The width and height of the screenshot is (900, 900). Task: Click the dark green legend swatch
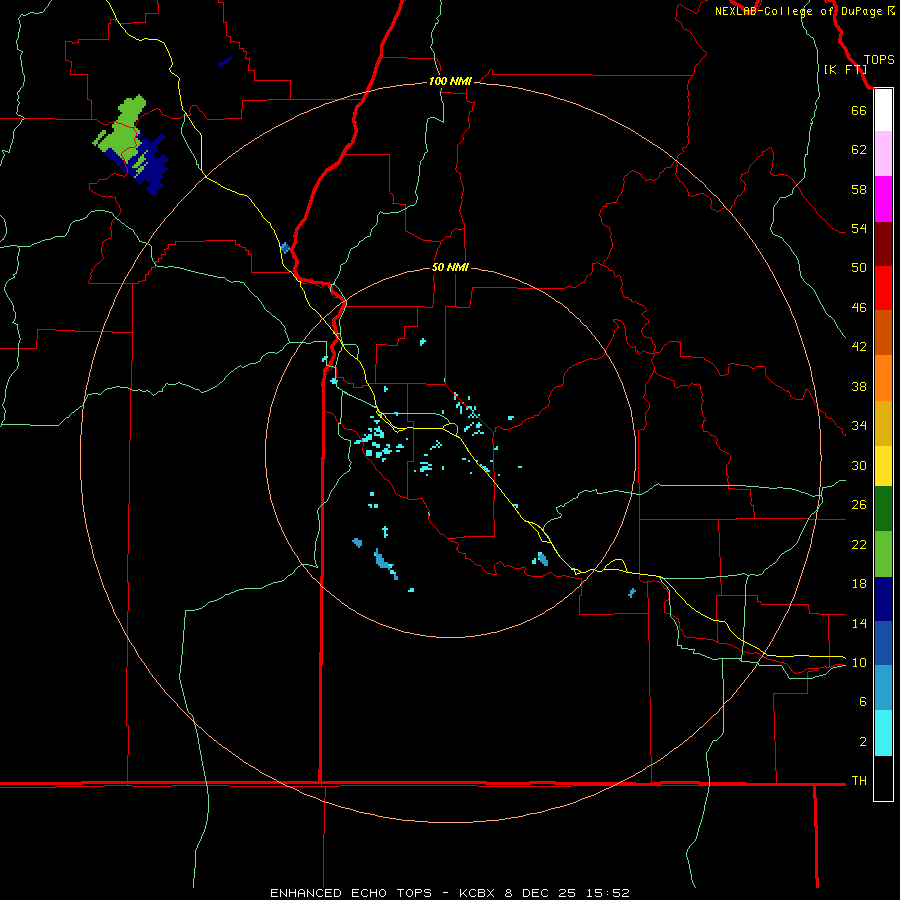[883, 509]
